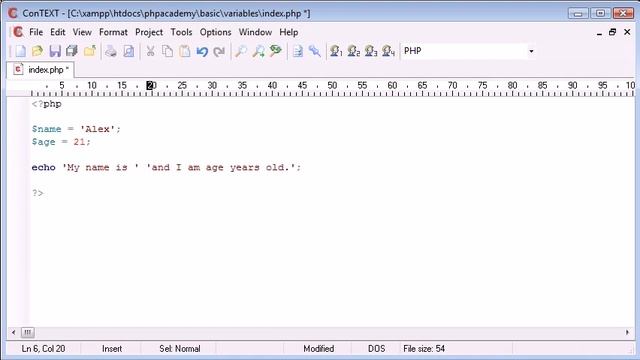Click the pin stay-on-top icon
Viewport: 640px width, 360px height.
pos(315,51)
